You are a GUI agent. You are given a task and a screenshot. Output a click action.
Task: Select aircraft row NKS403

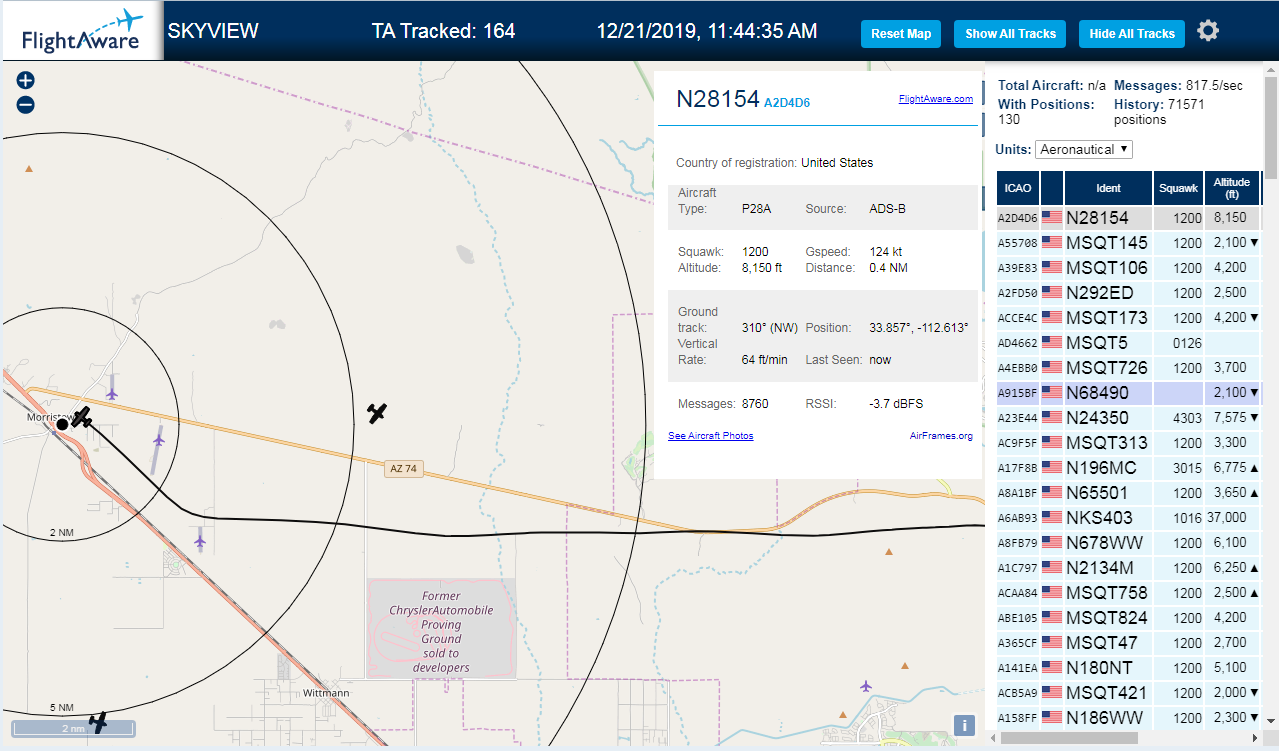click(x=1128, y=518)
